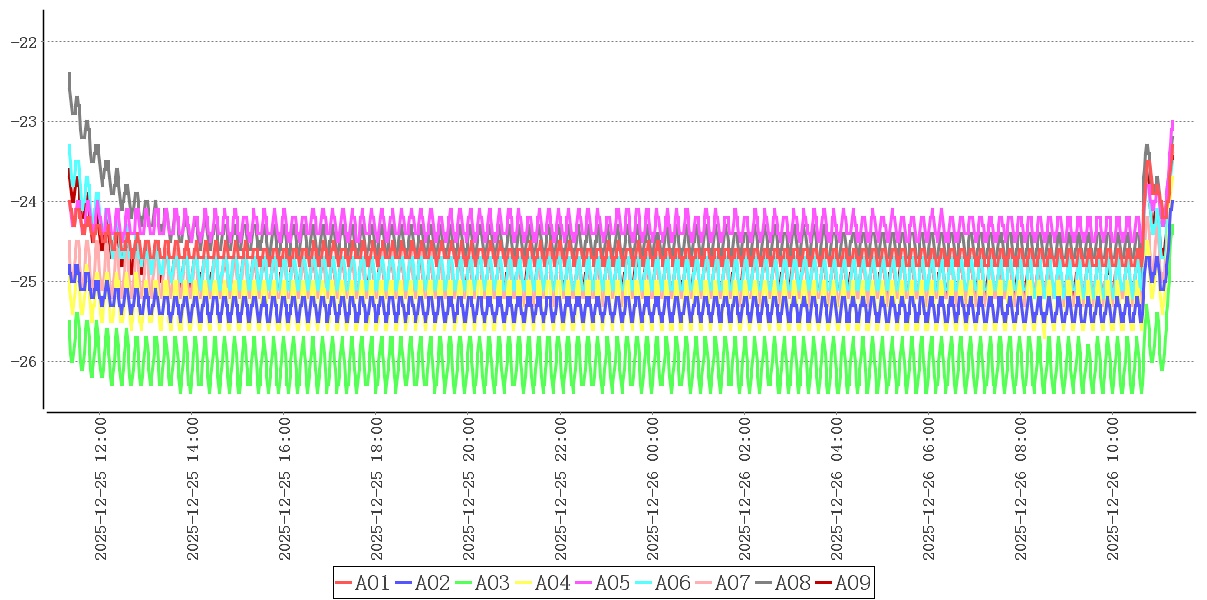Click the −24 y-axis value label

click(x=24, y=202)
